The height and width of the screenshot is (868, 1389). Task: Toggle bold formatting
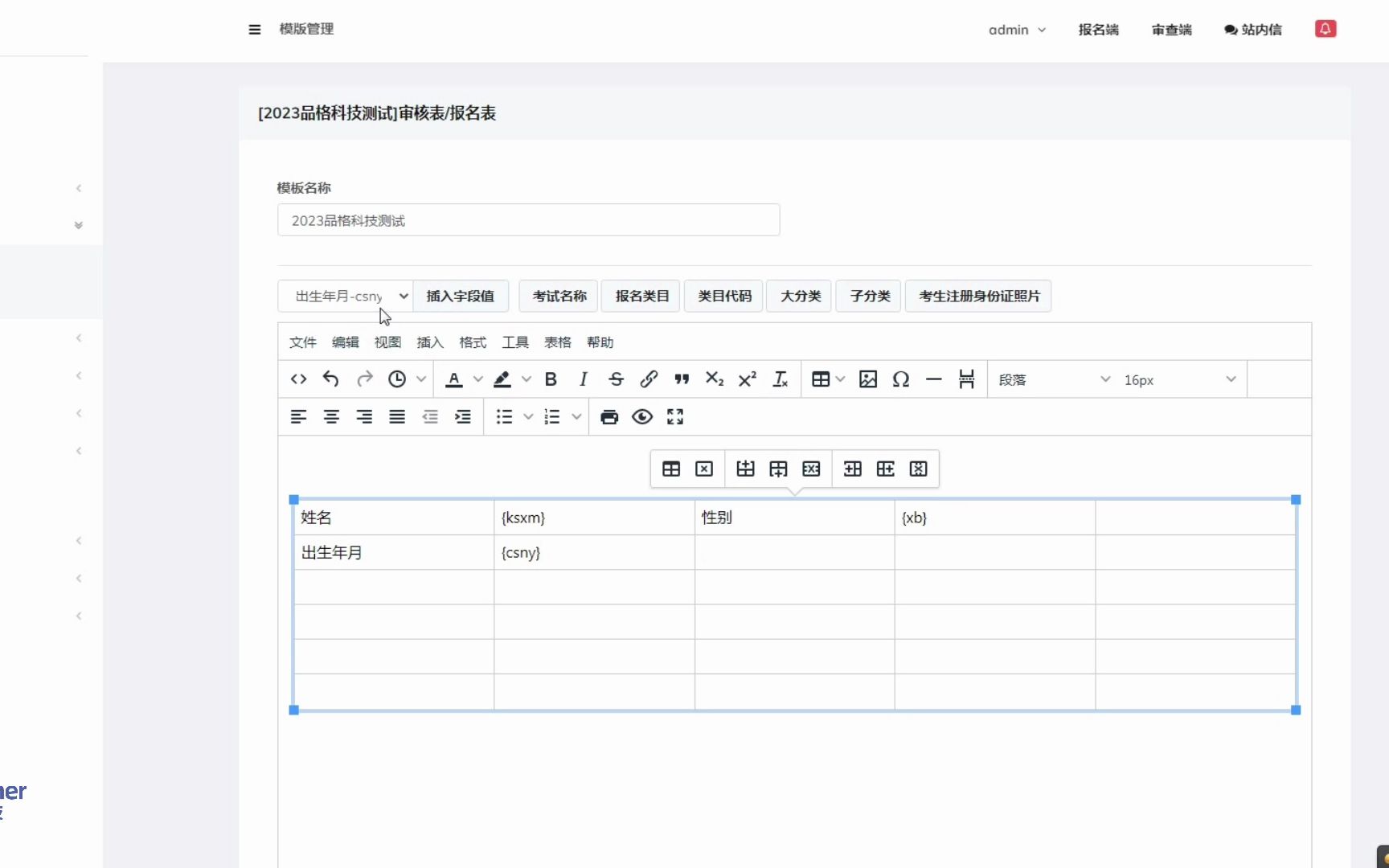tap(551, 379)
